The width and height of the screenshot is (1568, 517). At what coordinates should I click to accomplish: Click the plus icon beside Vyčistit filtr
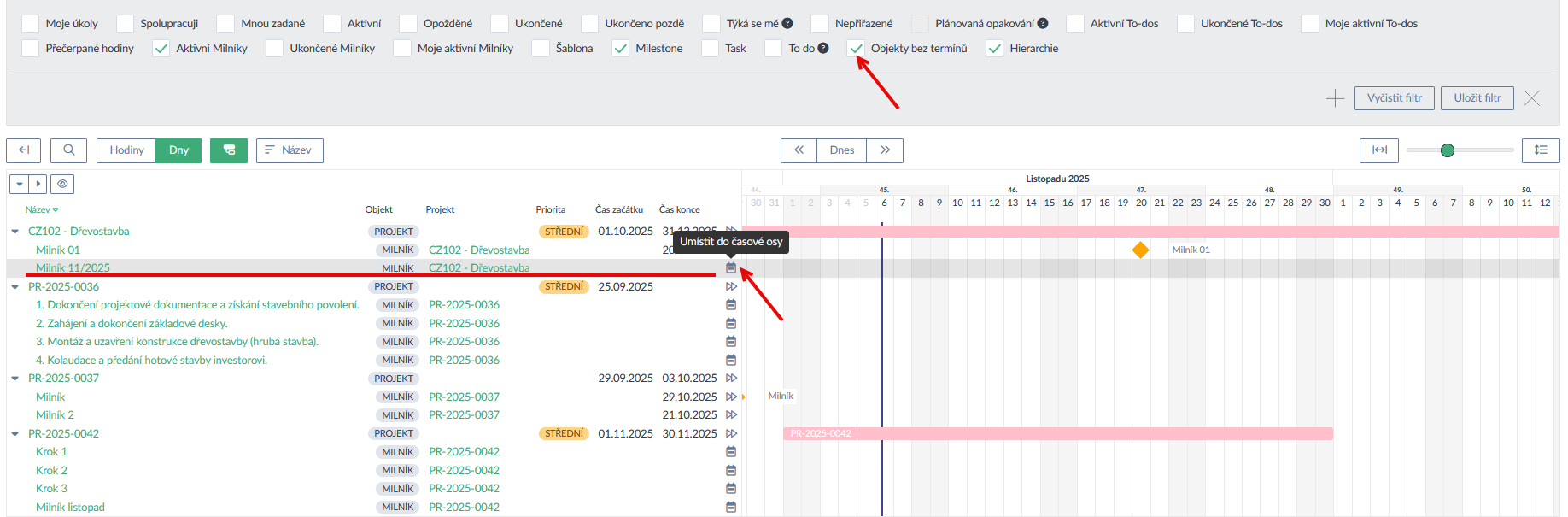point(1335,98)
